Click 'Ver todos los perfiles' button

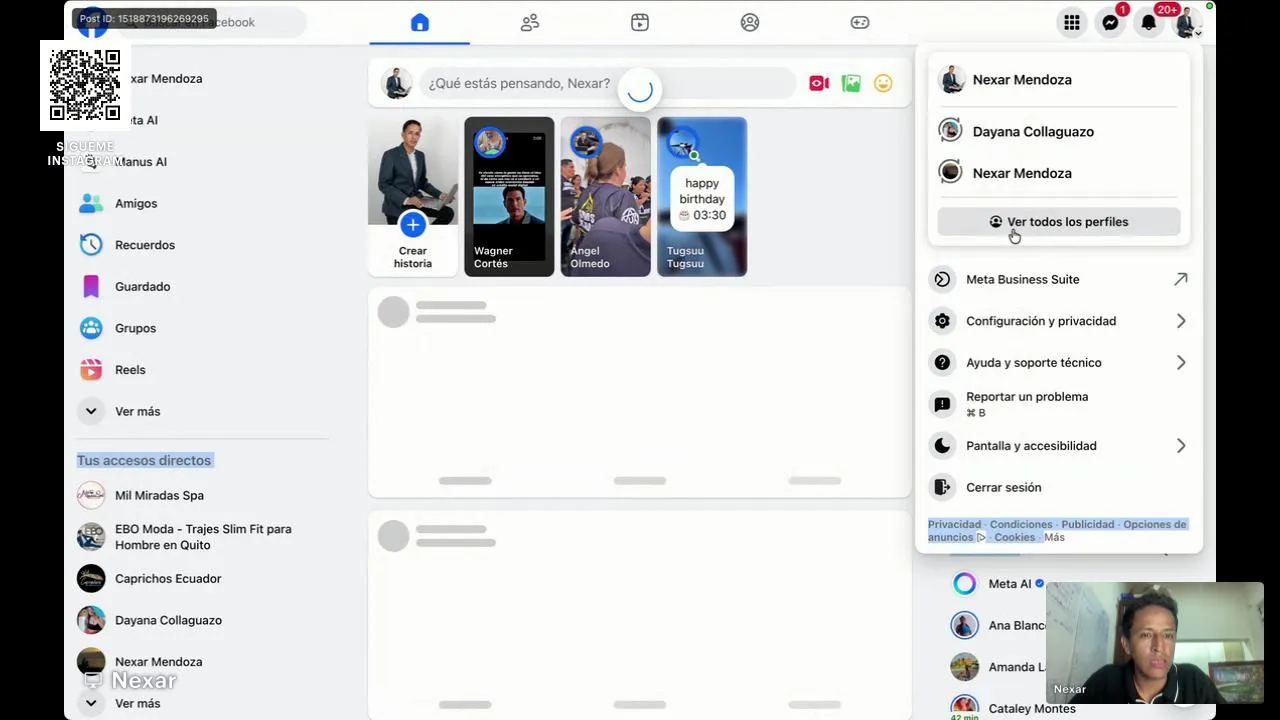pos(1059,222)
